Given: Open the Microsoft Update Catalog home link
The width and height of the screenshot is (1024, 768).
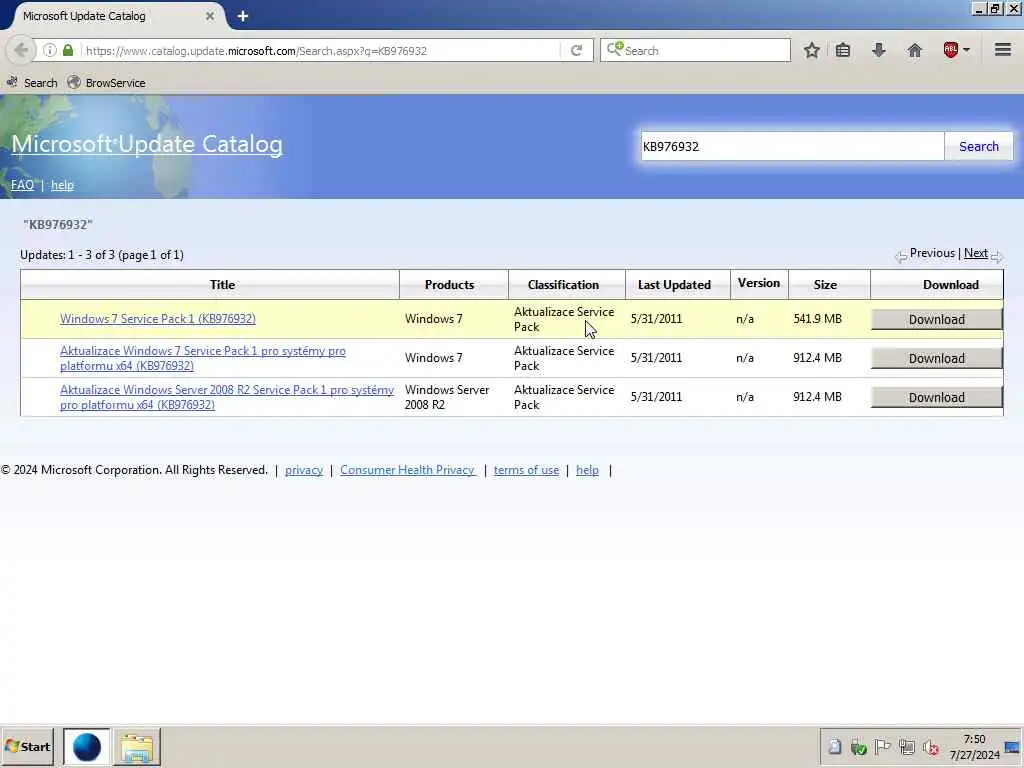Looking at the screenshot, I should 147,144.
